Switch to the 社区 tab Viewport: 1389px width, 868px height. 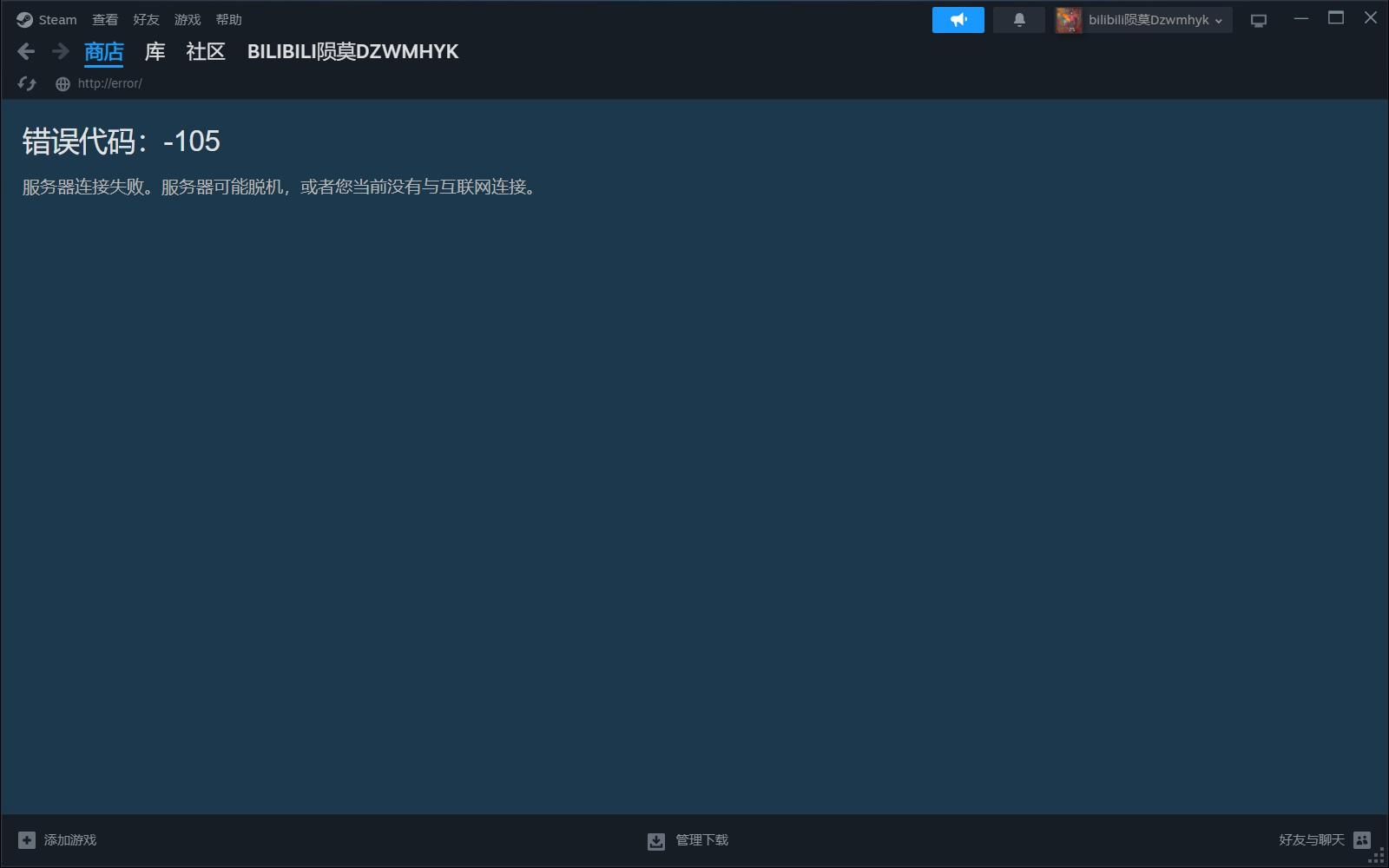(206, 52)
